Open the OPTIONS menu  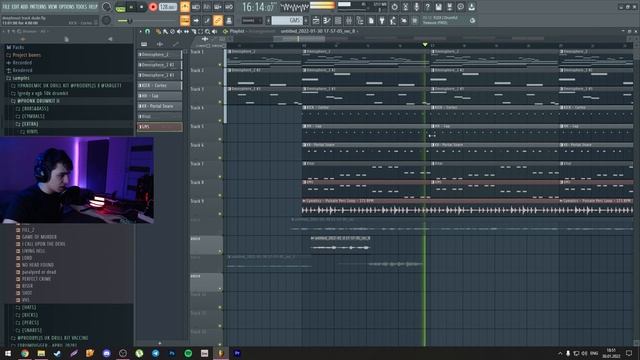pos(67,7)
